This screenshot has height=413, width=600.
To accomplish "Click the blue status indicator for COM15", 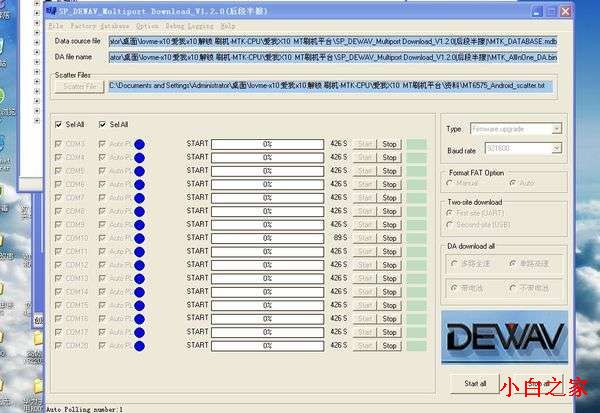I will [x=139, y=305].
